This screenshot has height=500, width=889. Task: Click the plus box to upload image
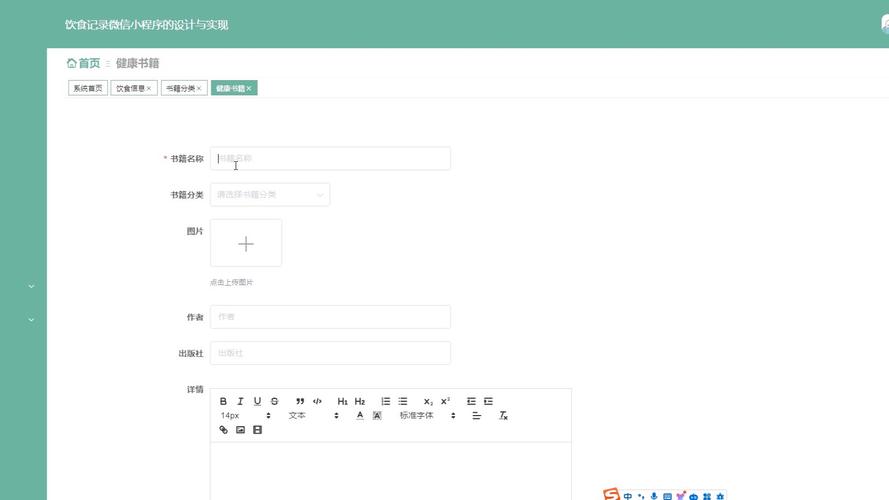246,243
